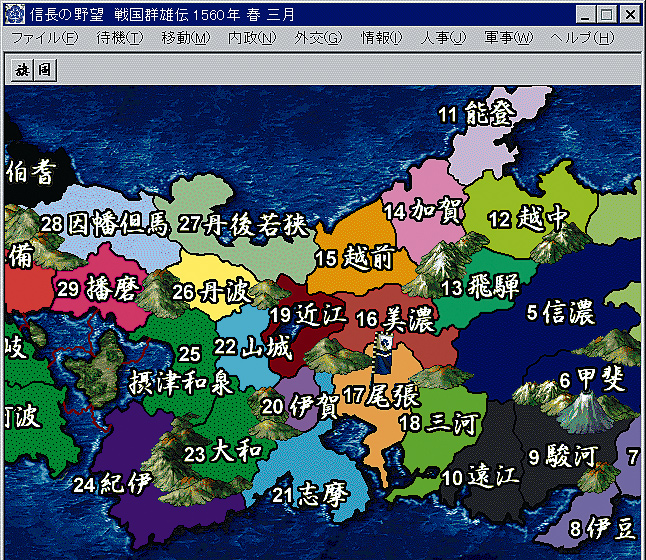Screen dimensions: 646x560
Task: Select province 12 越中 on the map
Action: [x=528, y=218]
